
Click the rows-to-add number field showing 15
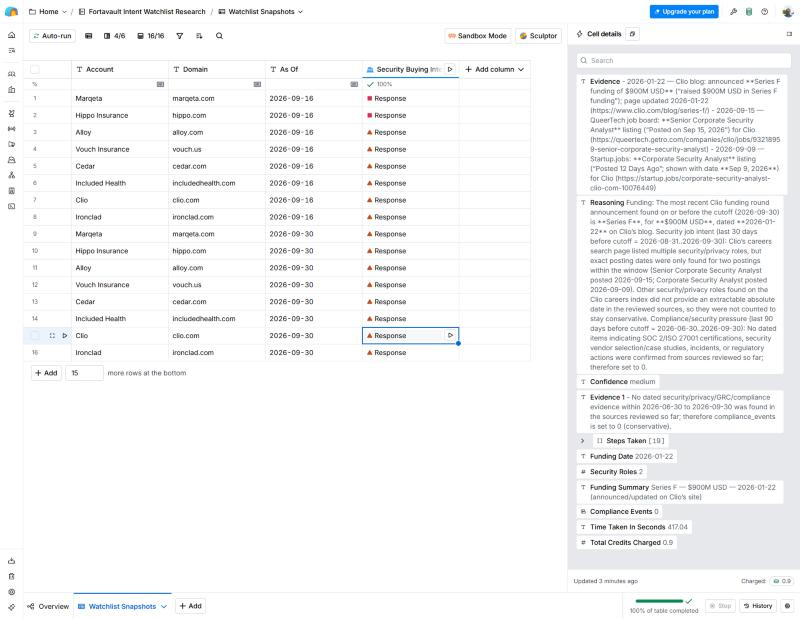click(84, 373)
